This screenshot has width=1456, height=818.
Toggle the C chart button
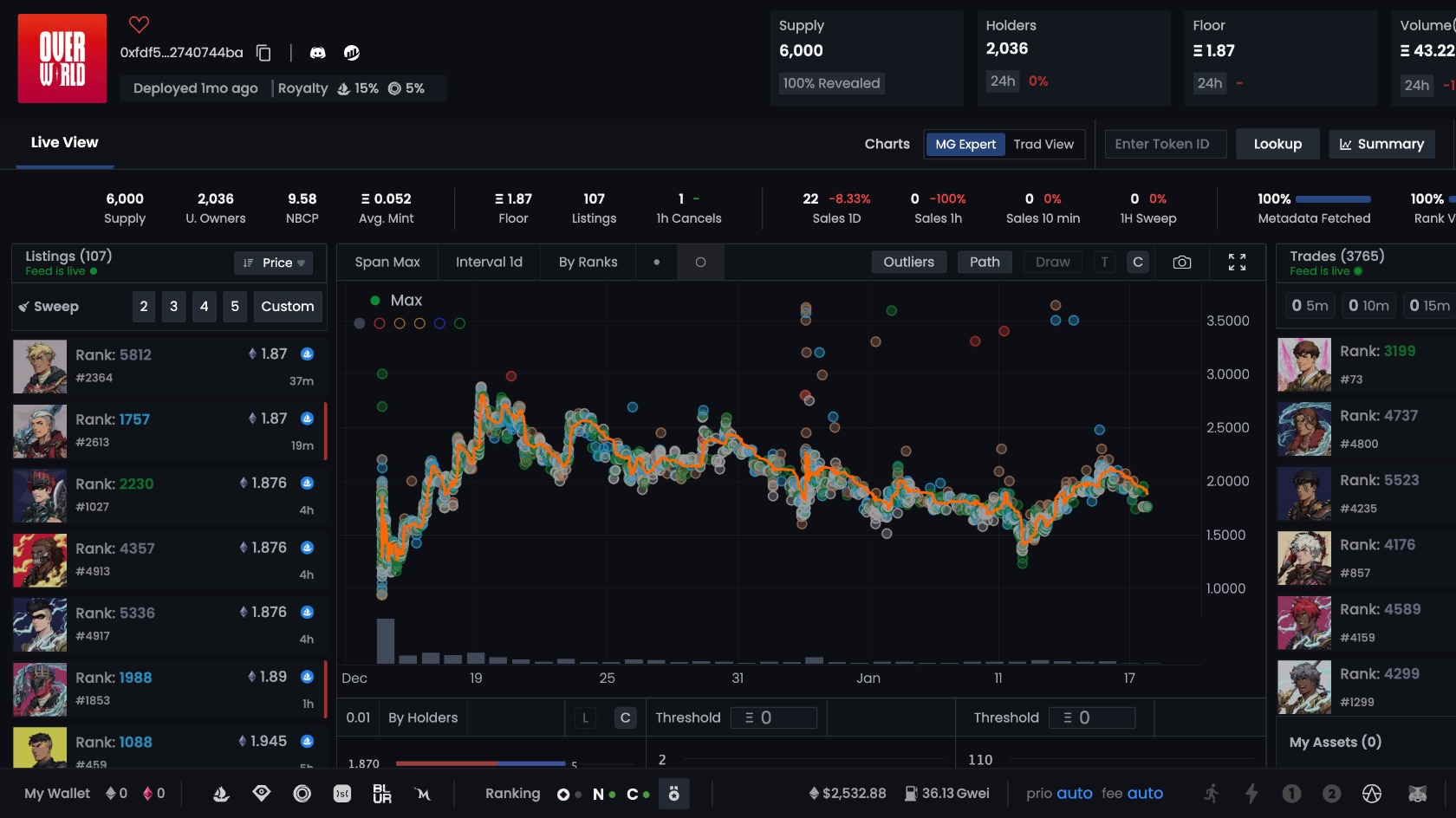(1138, 262)
